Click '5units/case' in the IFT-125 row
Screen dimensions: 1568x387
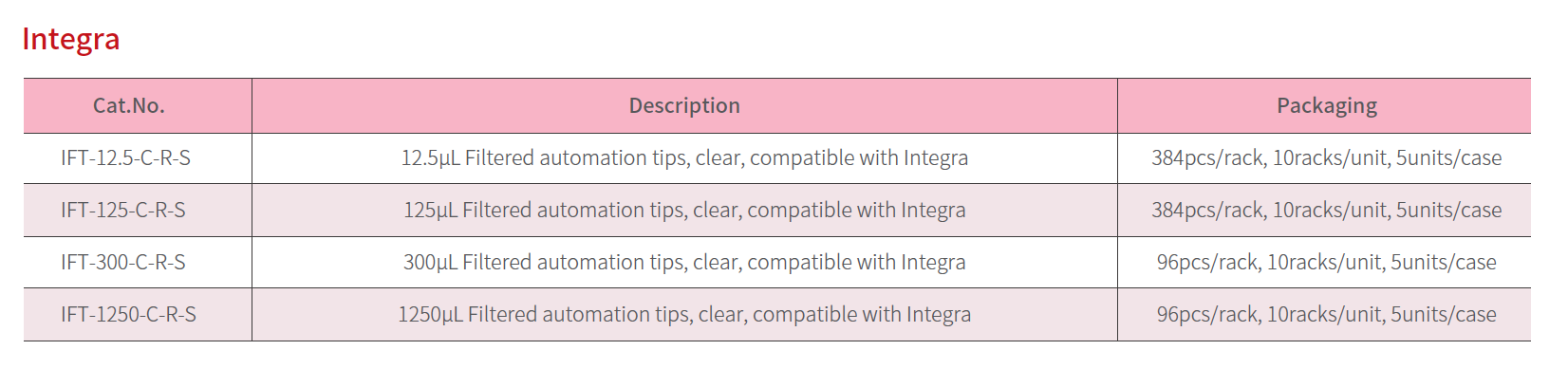[1448, 211]
